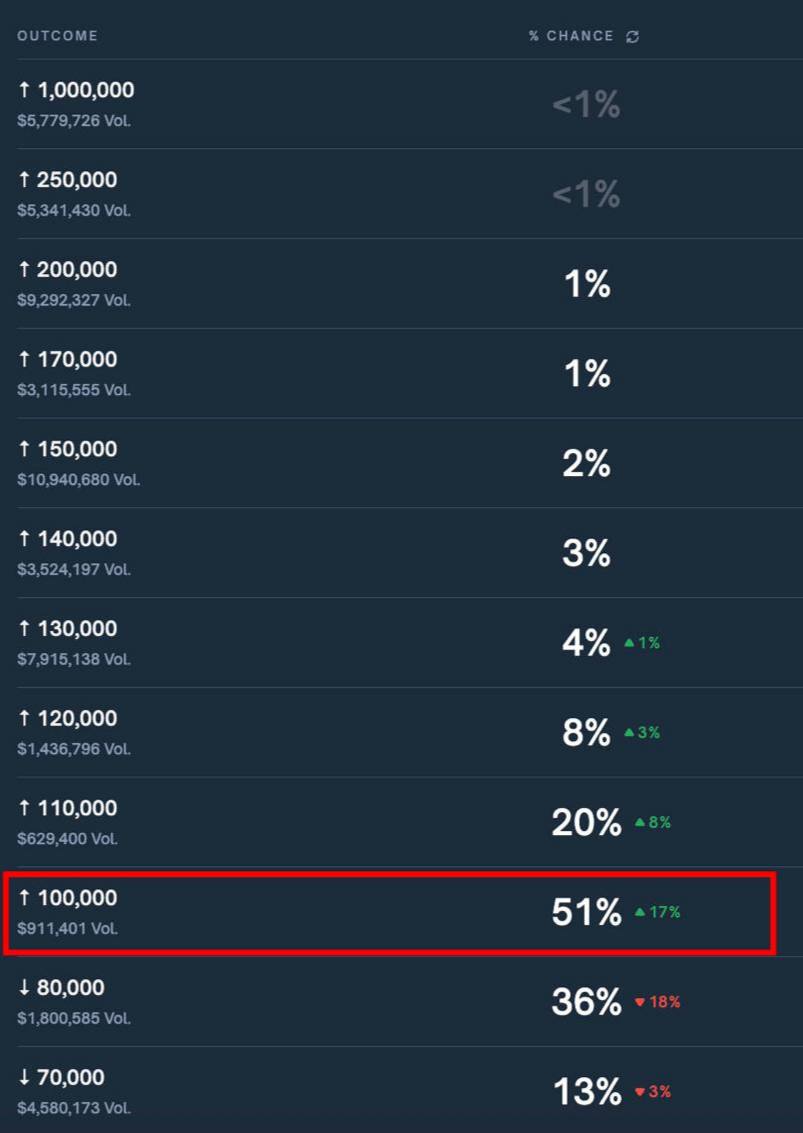Click the green up indicator beside 20%

tap(642, 822)
